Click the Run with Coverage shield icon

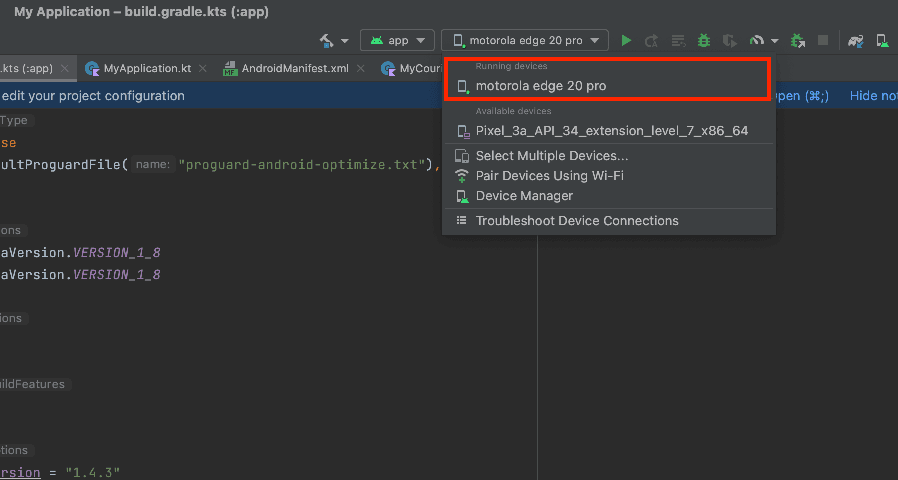[x=729, y=41]
